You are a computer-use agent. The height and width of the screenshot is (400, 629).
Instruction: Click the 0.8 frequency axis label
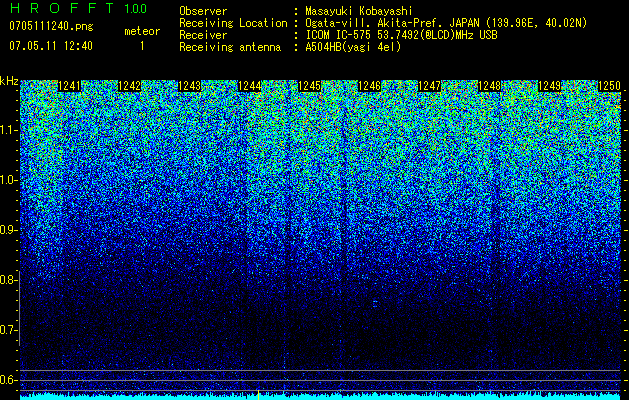[8, 280]
